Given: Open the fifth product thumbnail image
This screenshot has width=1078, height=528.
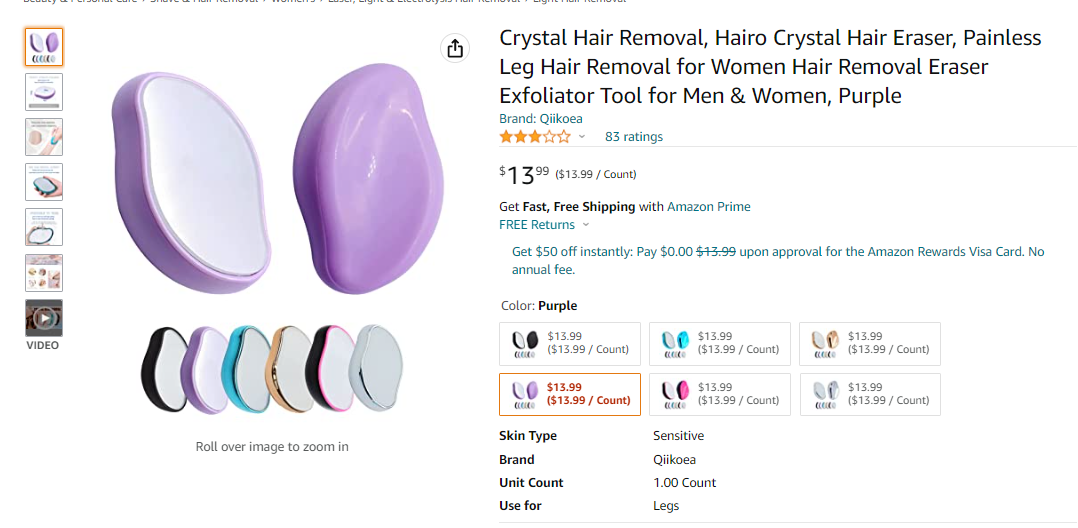Looking at the screenshot, I should coord(44,227).
